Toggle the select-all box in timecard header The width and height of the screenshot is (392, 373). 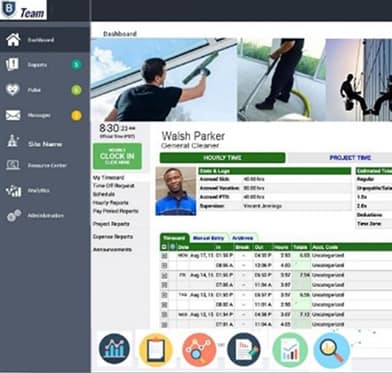click(164, 247)
